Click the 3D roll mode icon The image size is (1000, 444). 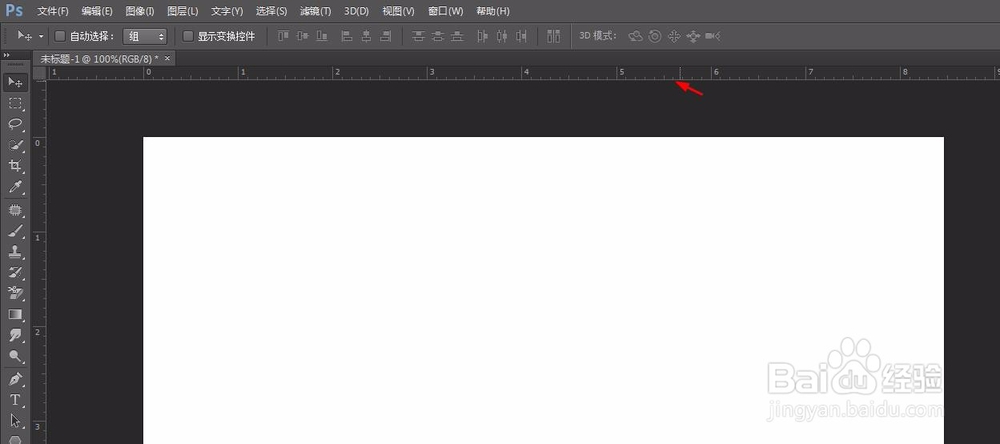pyautogui.click(x=654, y=36)
